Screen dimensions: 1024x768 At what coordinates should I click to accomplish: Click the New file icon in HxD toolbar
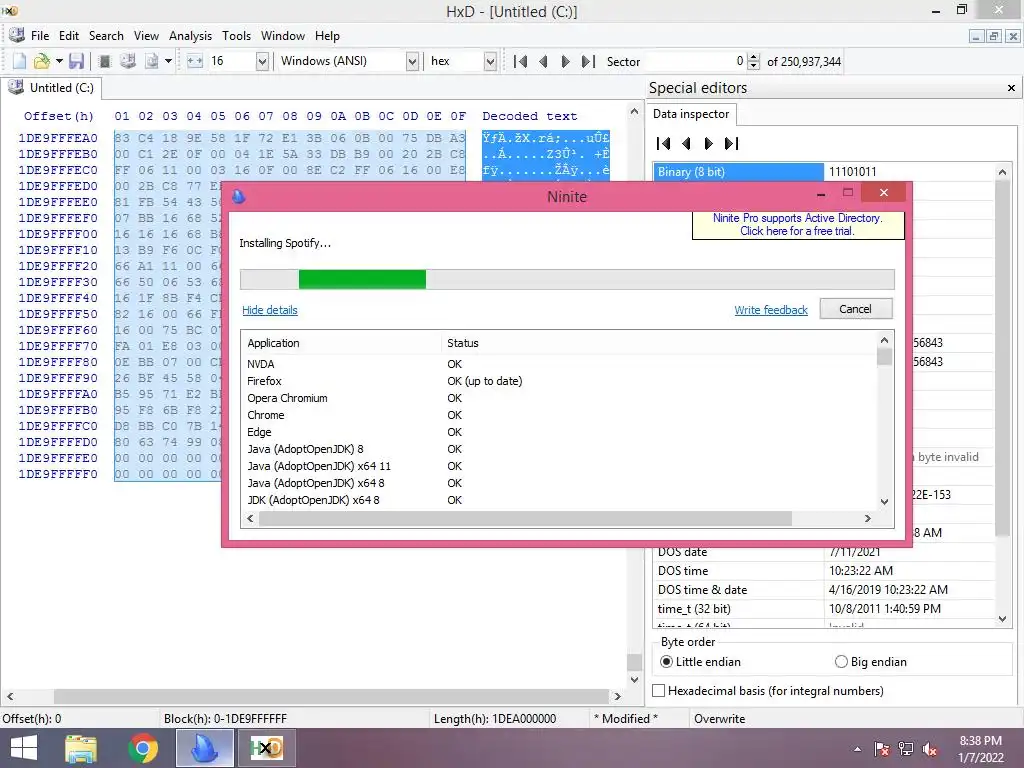pos(20,61)
